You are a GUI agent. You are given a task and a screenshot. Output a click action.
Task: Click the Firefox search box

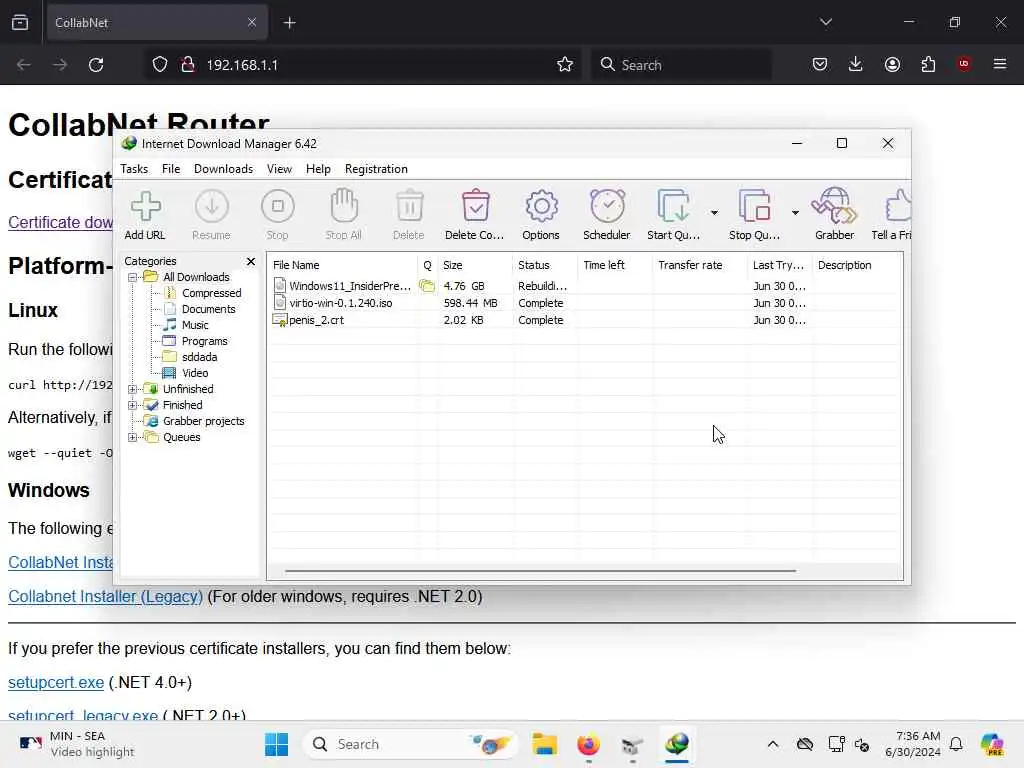click(681, 65)
